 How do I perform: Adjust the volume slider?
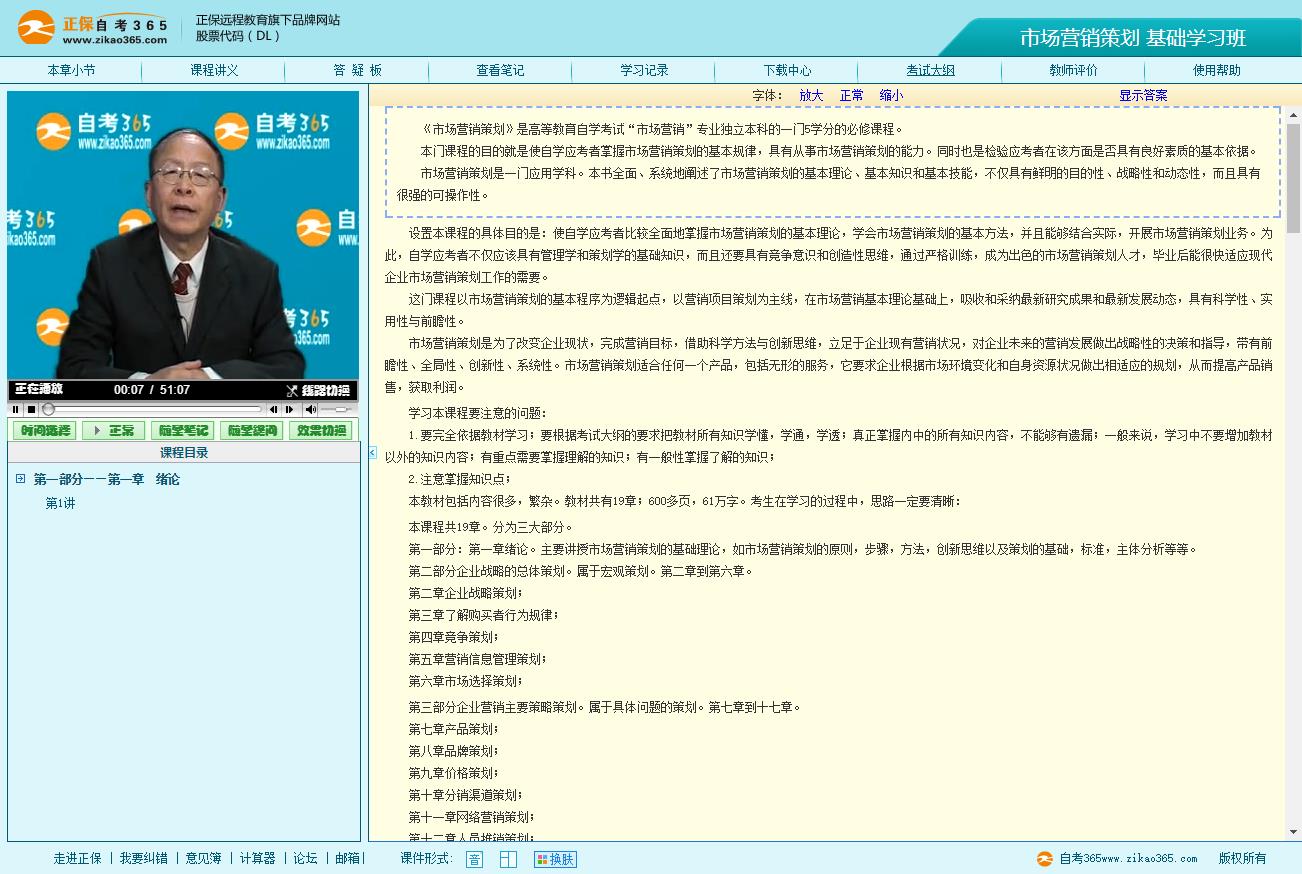(337, 410)
